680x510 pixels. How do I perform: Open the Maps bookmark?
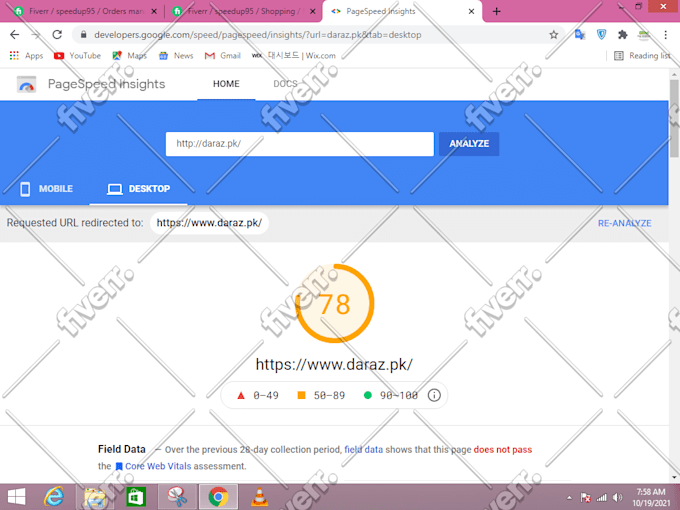point(130,56)
